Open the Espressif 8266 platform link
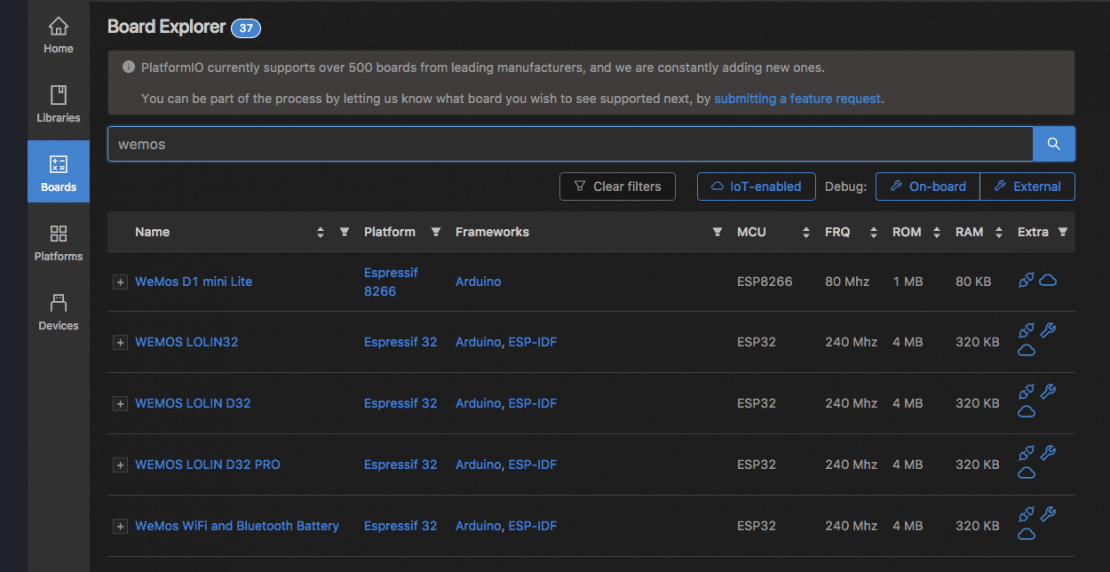 click(x=391, y=282)
